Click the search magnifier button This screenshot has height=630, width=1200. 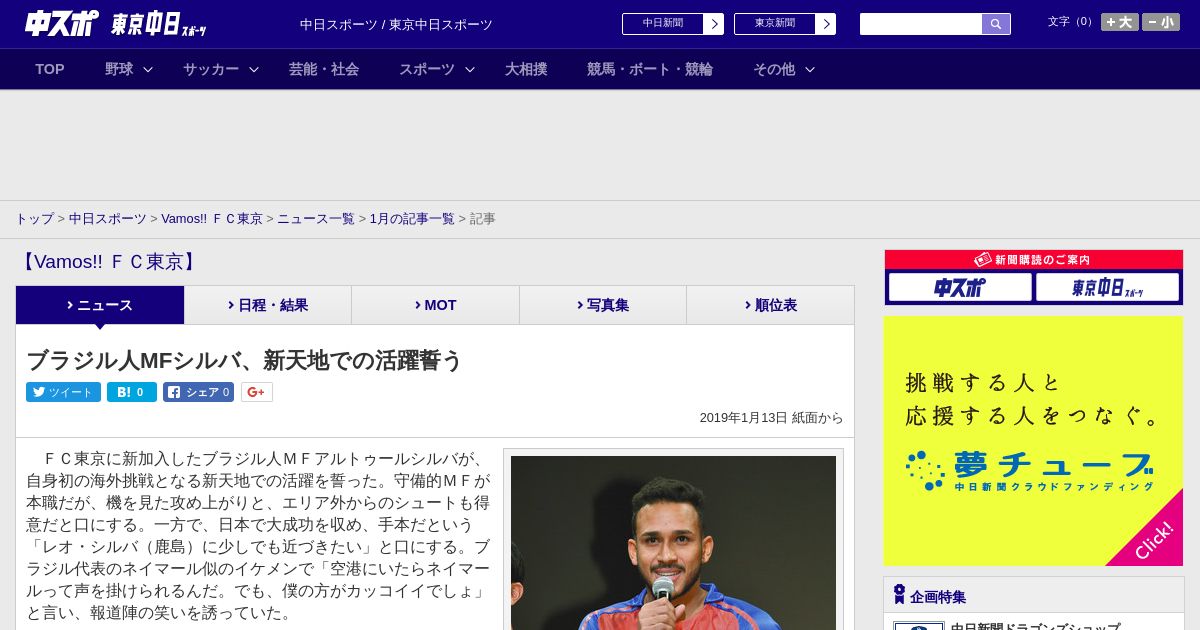pyautogui.click(x=996, y=24)
